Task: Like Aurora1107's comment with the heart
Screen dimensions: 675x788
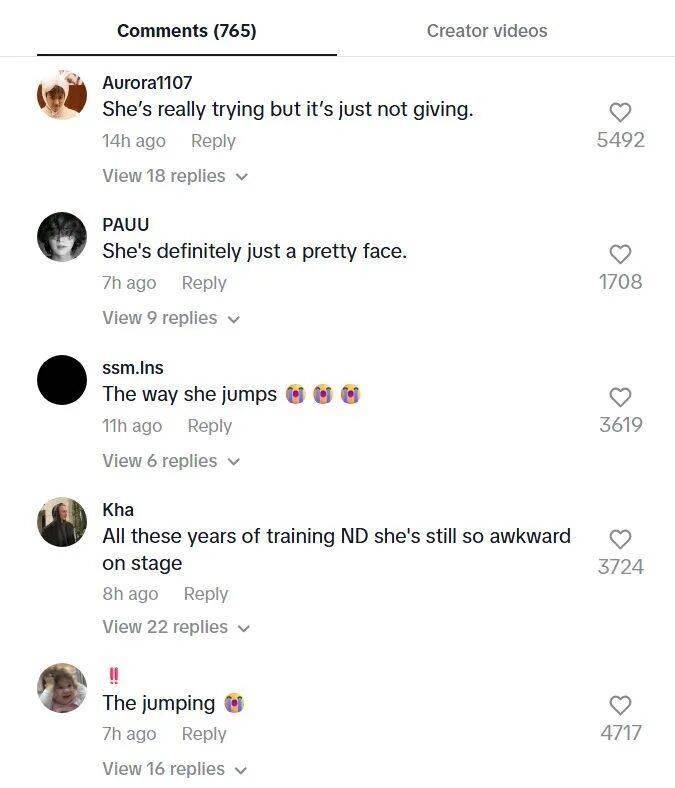Action: [620, 113]
